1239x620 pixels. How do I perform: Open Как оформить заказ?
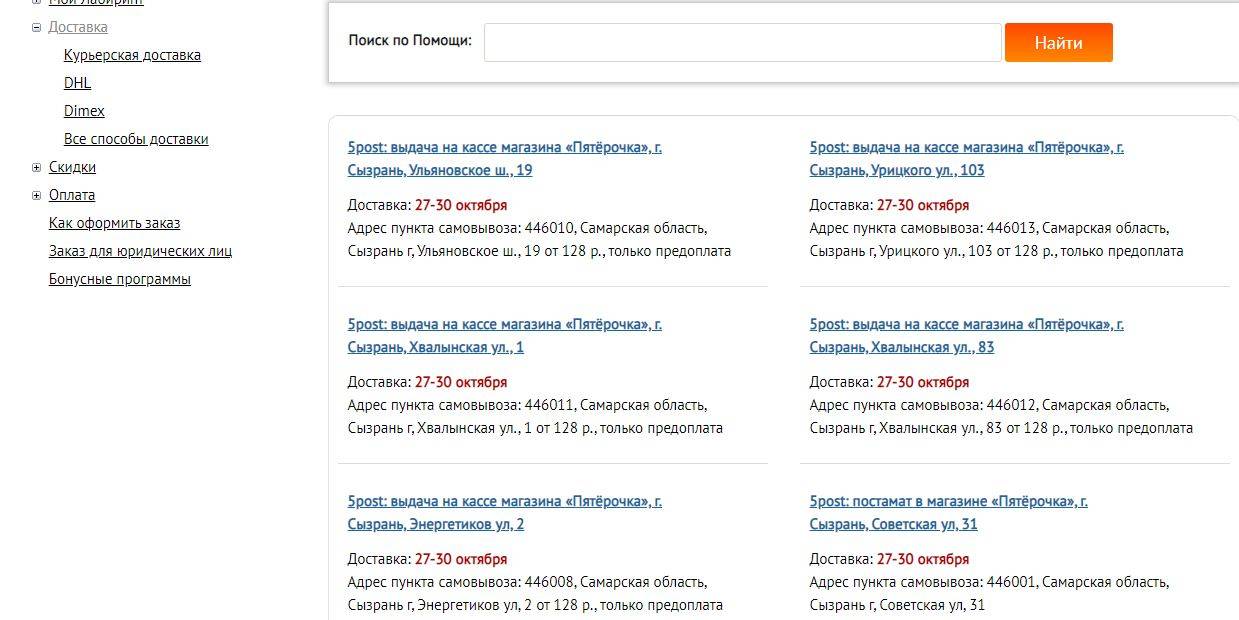[115, 223]
